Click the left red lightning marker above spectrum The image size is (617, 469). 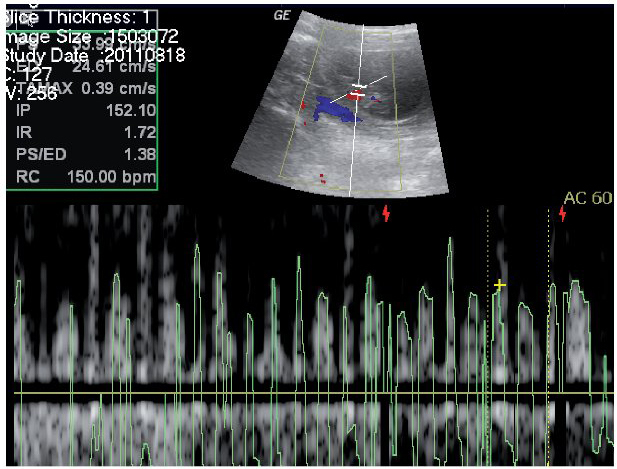[x=387, y=212]
